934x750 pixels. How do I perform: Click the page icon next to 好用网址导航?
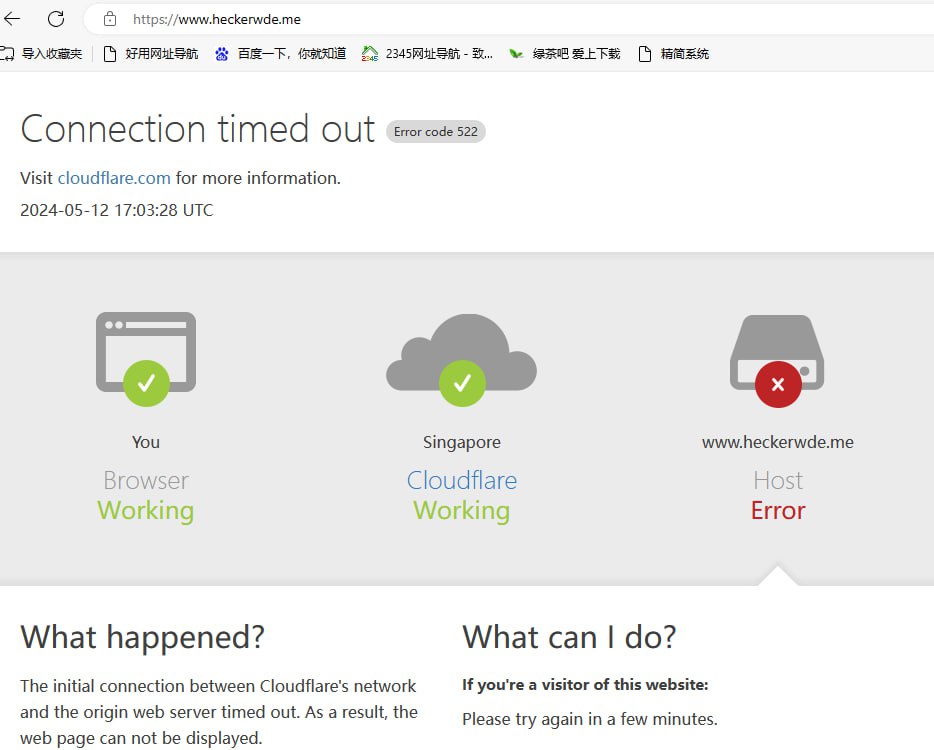tap(110, 54)
